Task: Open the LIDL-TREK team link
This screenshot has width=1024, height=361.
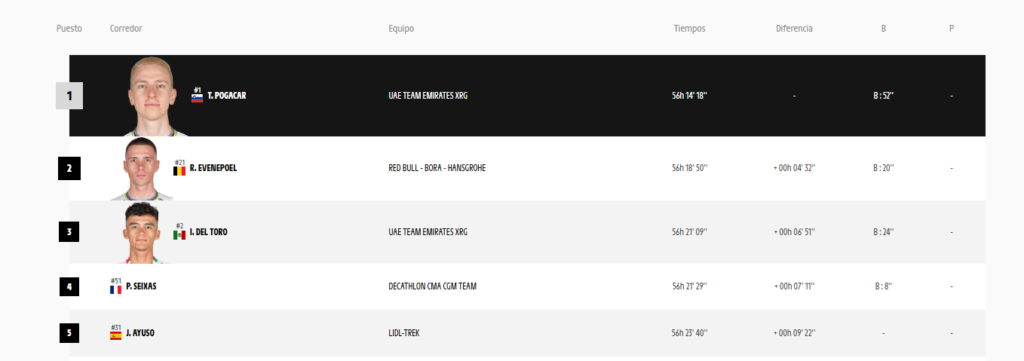Action: [404, 333]
